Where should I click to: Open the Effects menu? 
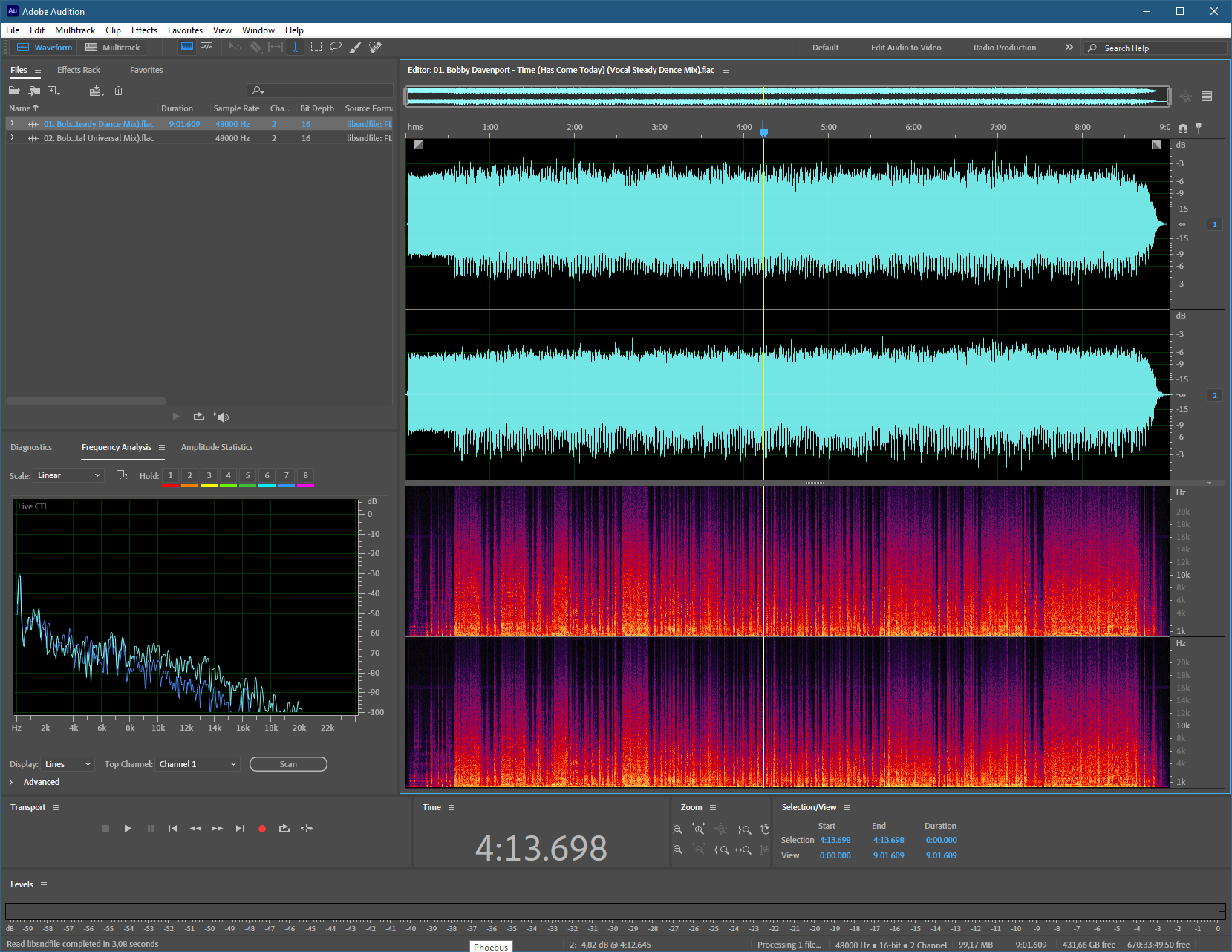[144, 30]
